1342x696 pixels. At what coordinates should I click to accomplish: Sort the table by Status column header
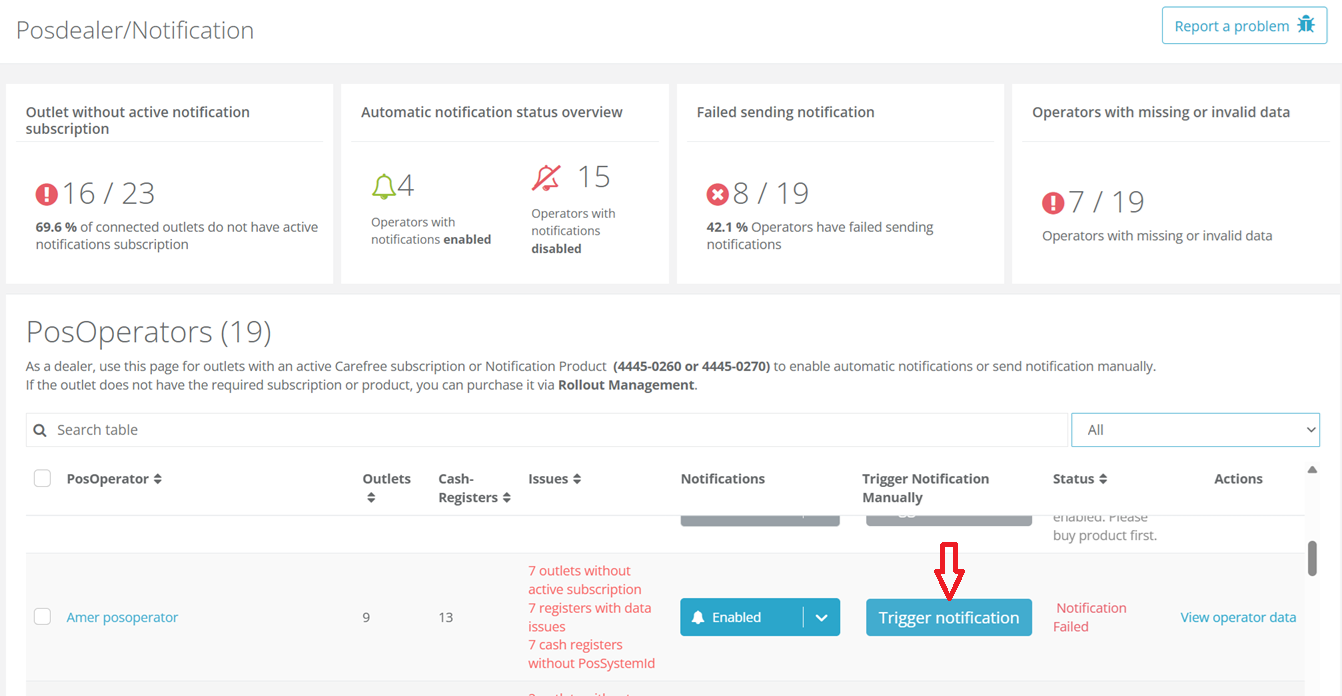click(x=1103, y=479)
